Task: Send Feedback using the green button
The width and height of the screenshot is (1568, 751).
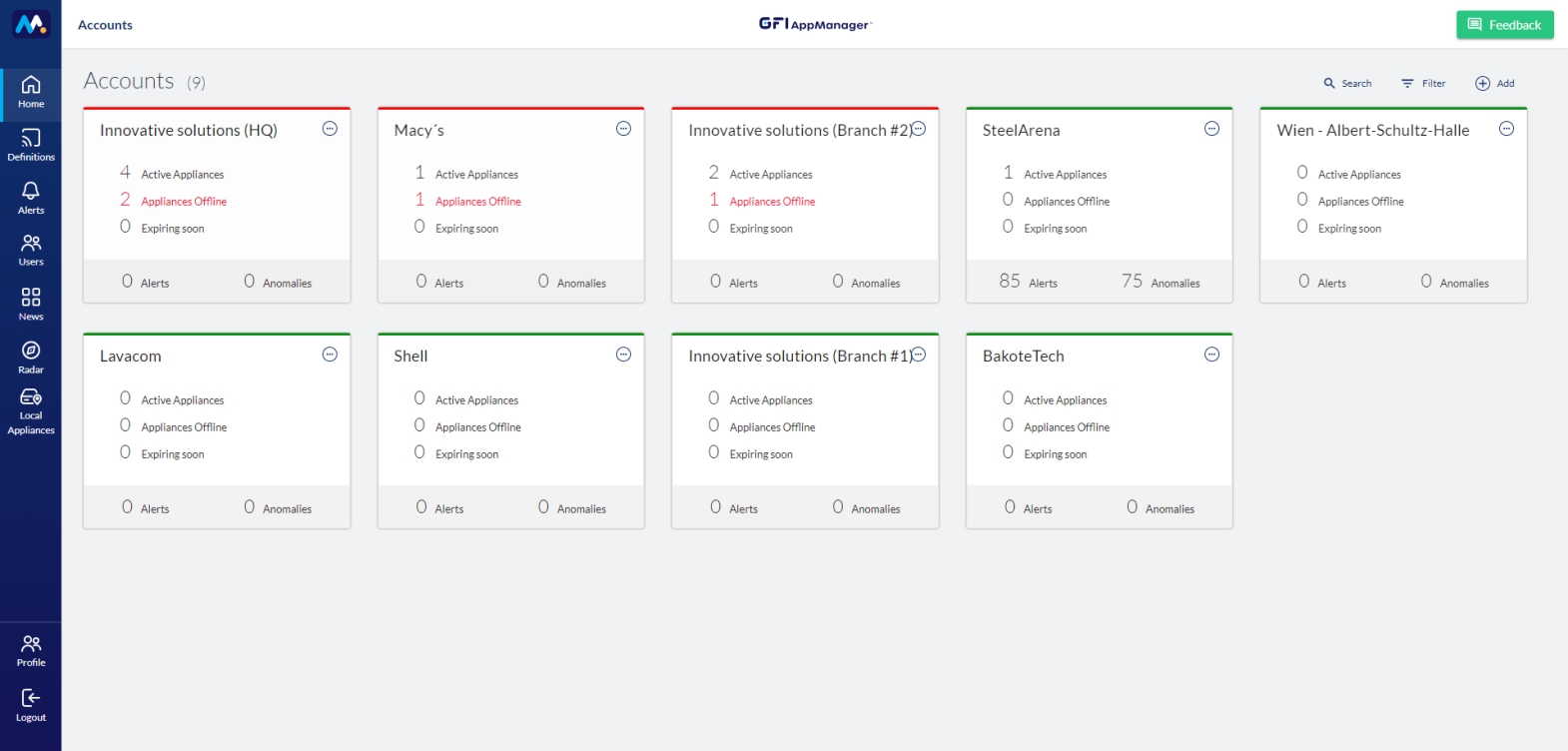Action: 1504,25
